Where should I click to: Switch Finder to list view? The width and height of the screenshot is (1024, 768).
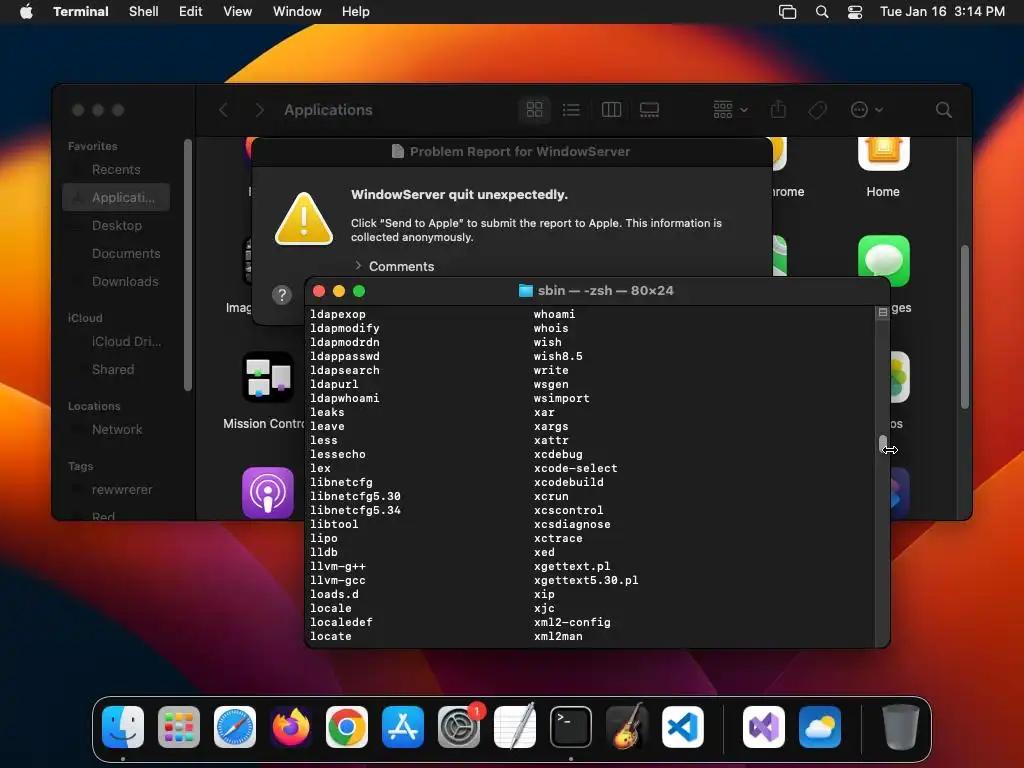click(571, 110)
